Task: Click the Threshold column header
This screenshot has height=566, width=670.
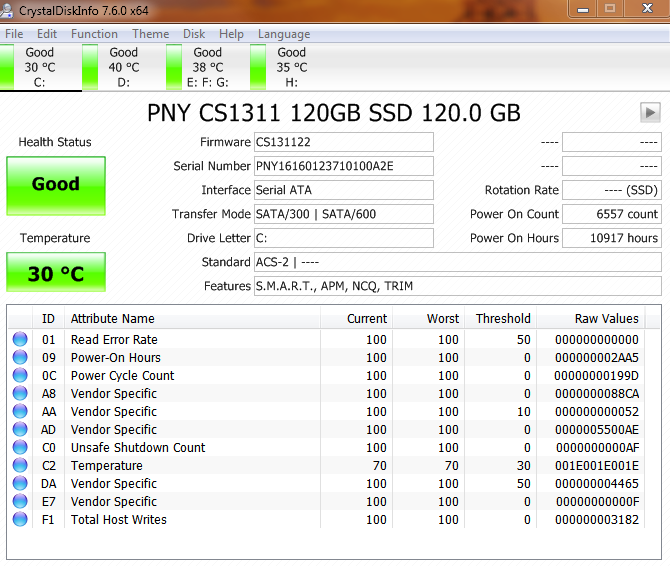Action: pyautogui.click(x=501, y=319)
